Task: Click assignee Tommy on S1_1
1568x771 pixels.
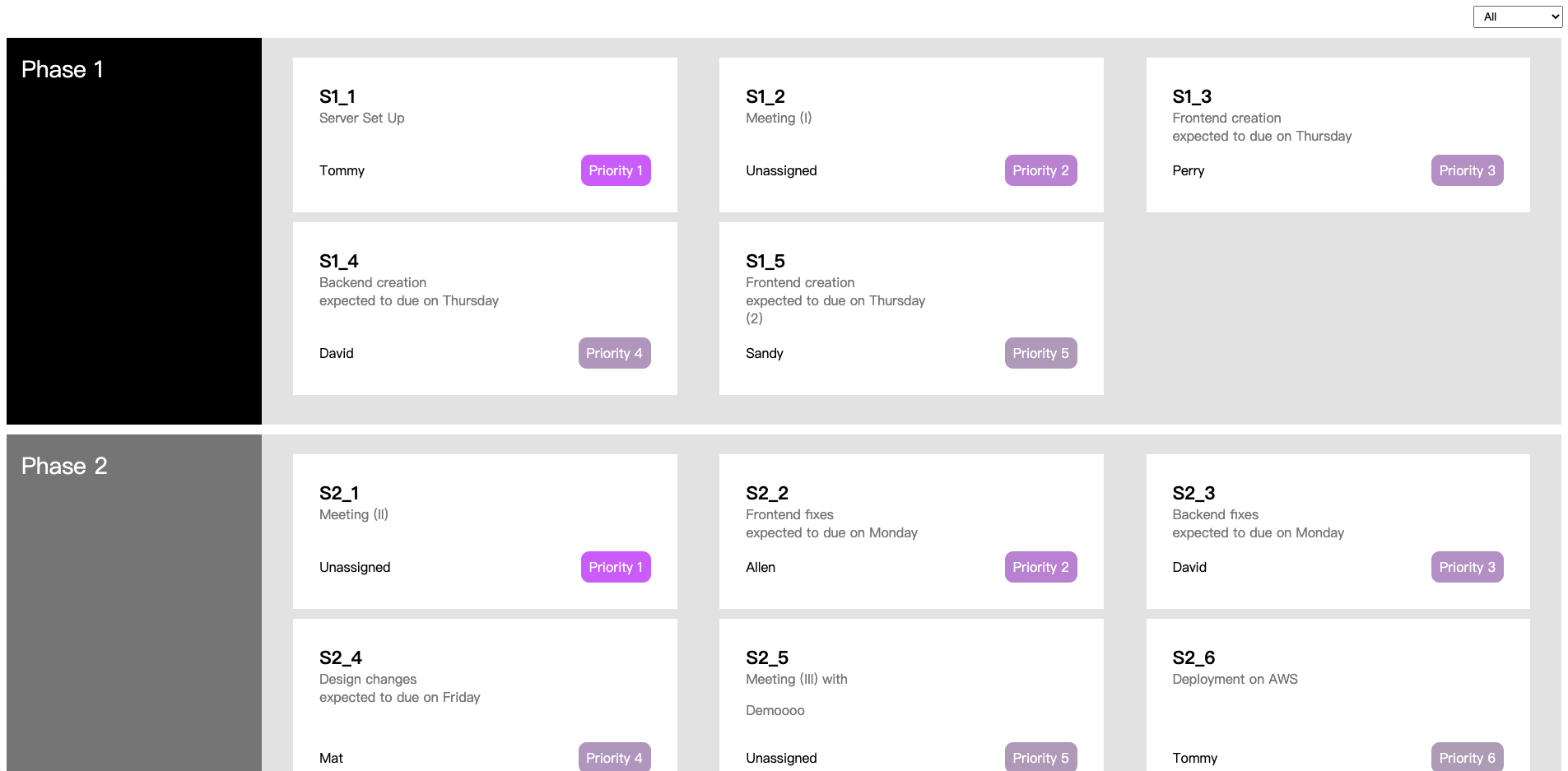Action: [x=342, y=170]
